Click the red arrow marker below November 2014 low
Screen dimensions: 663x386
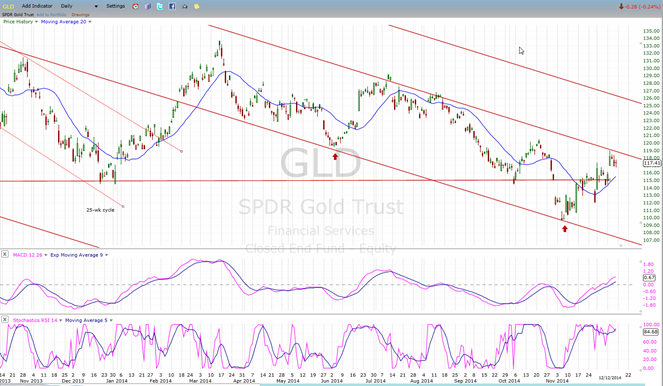click(x=565, y=229)
